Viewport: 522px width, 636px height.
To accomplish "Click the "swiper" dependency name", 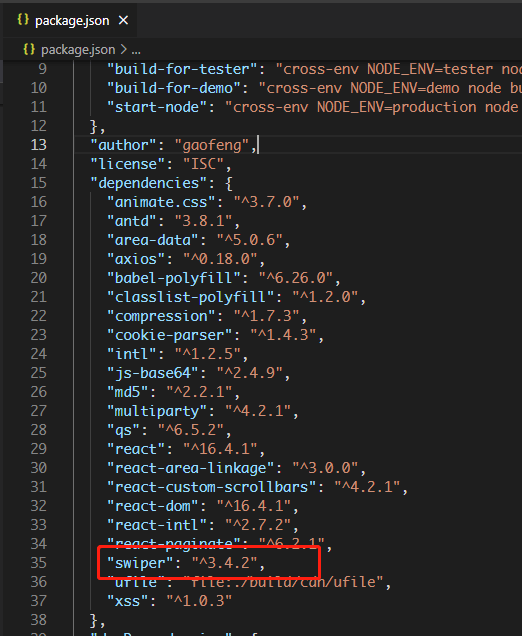I will tap(140, 563).
